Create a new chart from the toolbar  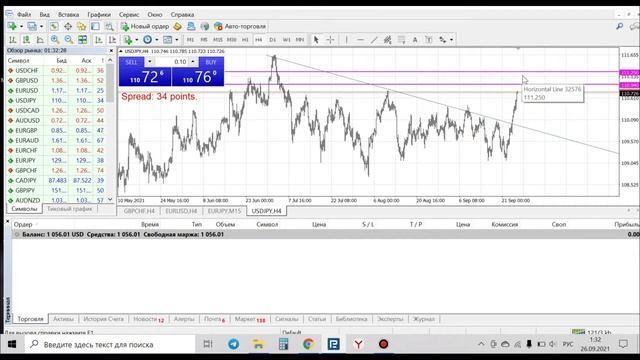[12, 26]
